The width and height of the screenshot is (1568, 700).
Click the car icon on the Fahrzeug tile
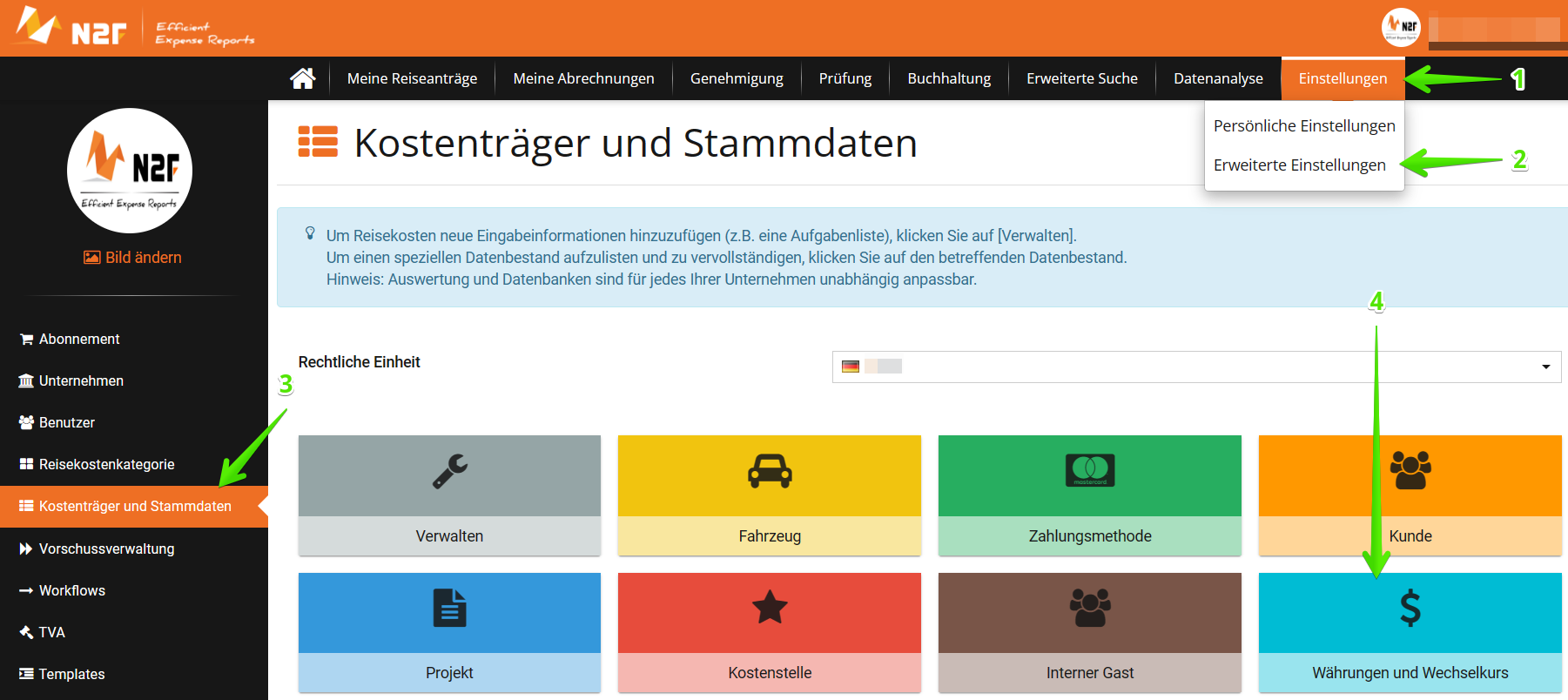point(770,471)
